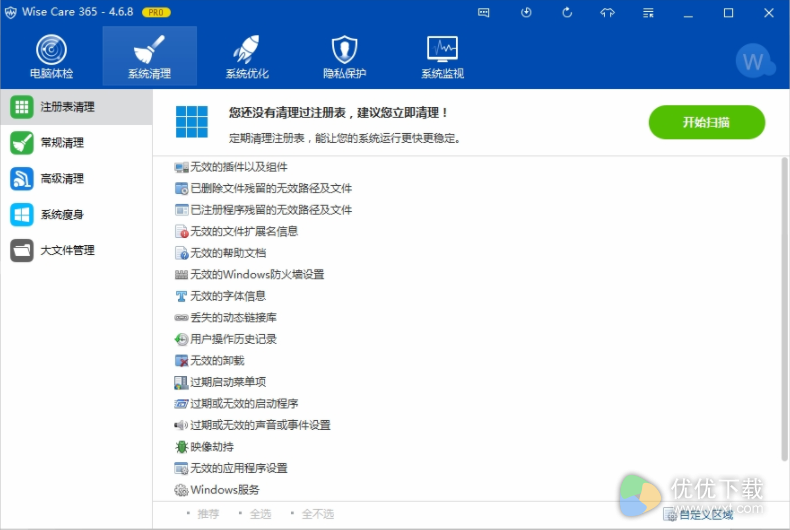Select the 过期启动菜单项 entry

[x=228, y=382]
